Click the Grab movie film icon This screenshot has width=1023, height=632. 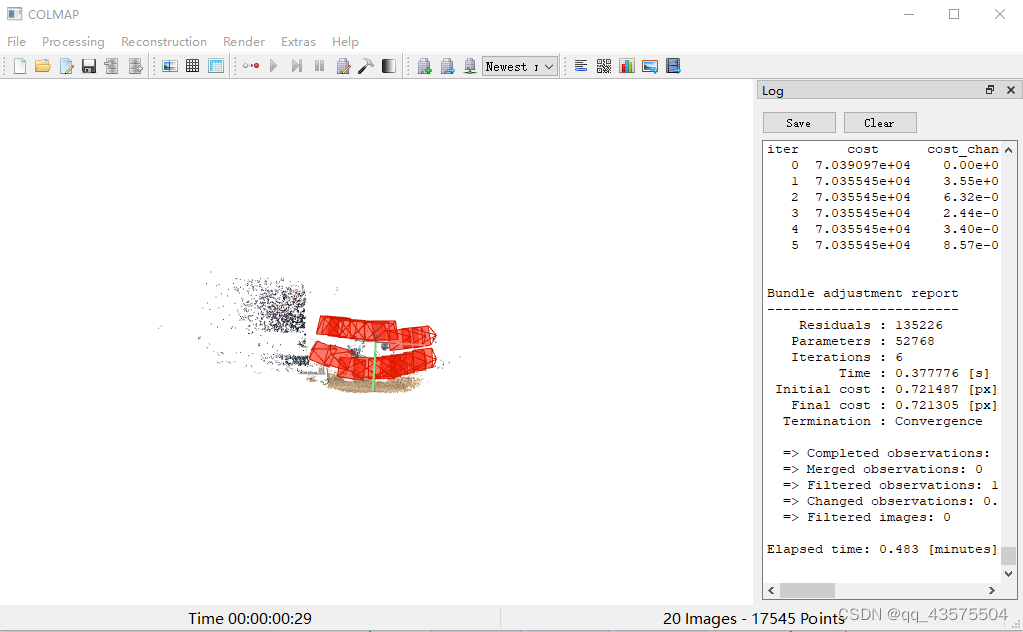pos(673,66)
